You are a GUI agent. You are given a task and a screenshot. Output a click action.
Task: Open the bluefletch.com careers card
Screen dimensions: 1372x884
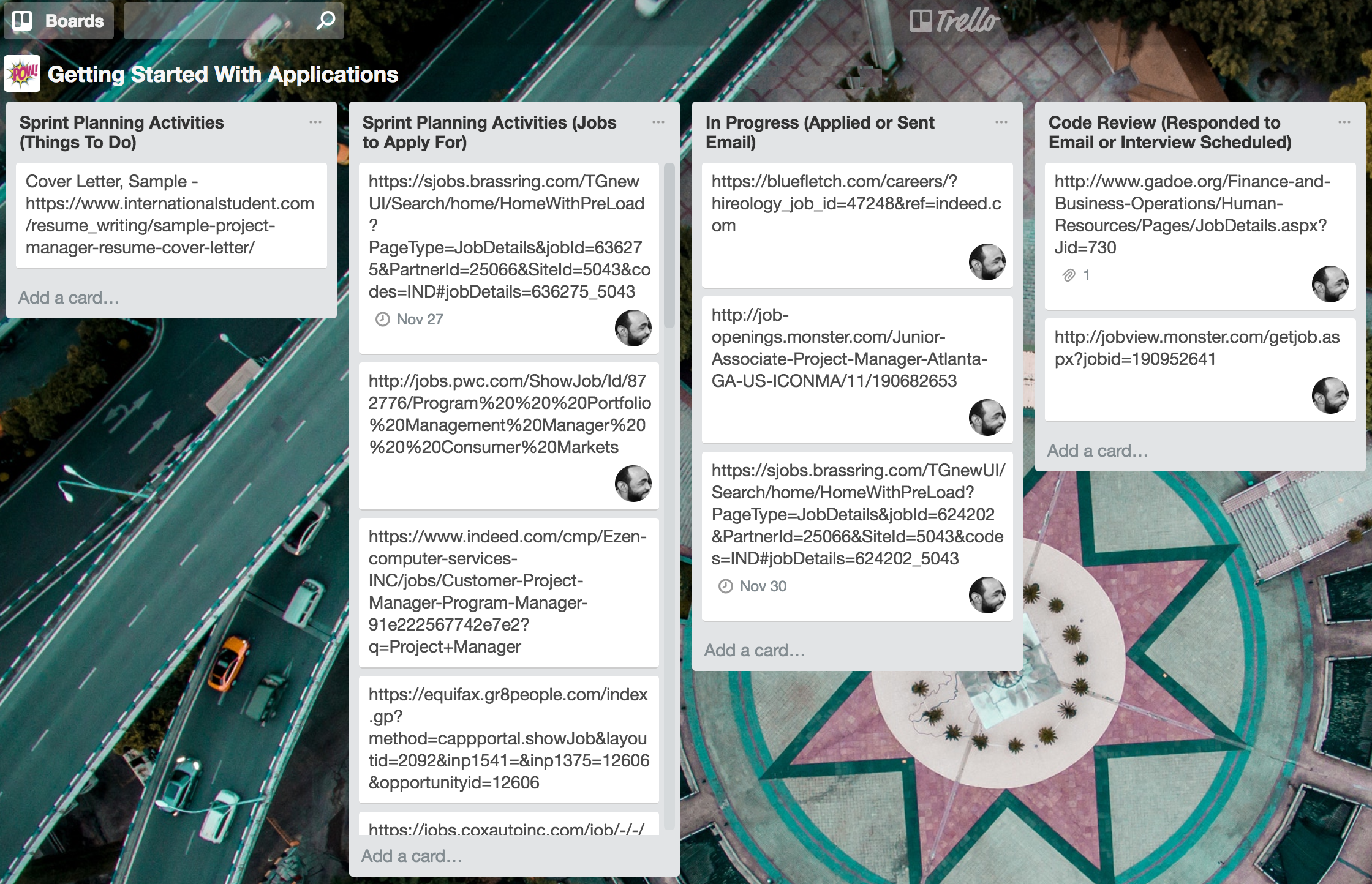tap(858, 225)
